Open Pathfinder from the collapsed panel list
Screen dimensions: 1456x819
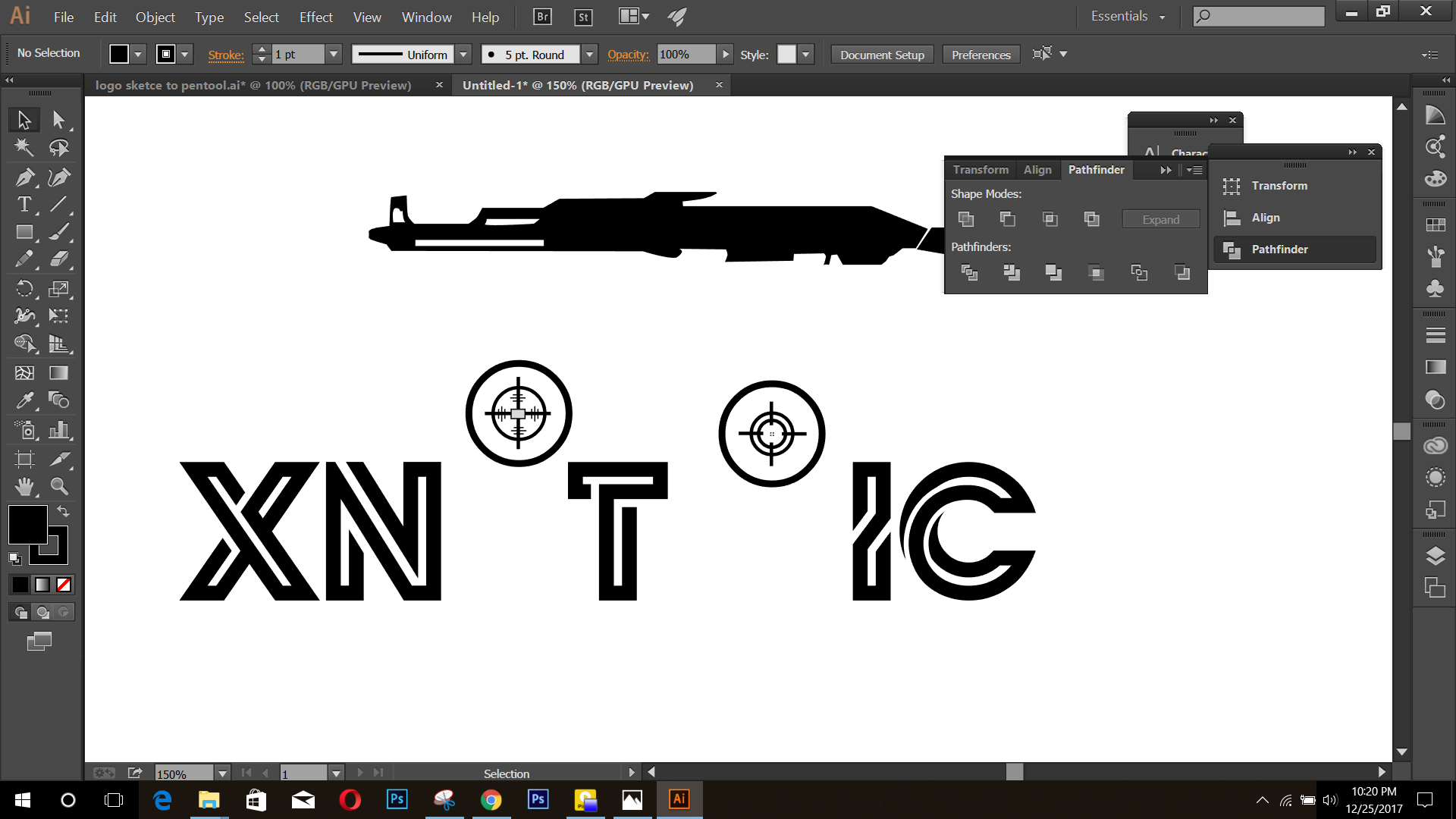point(1295,249)
